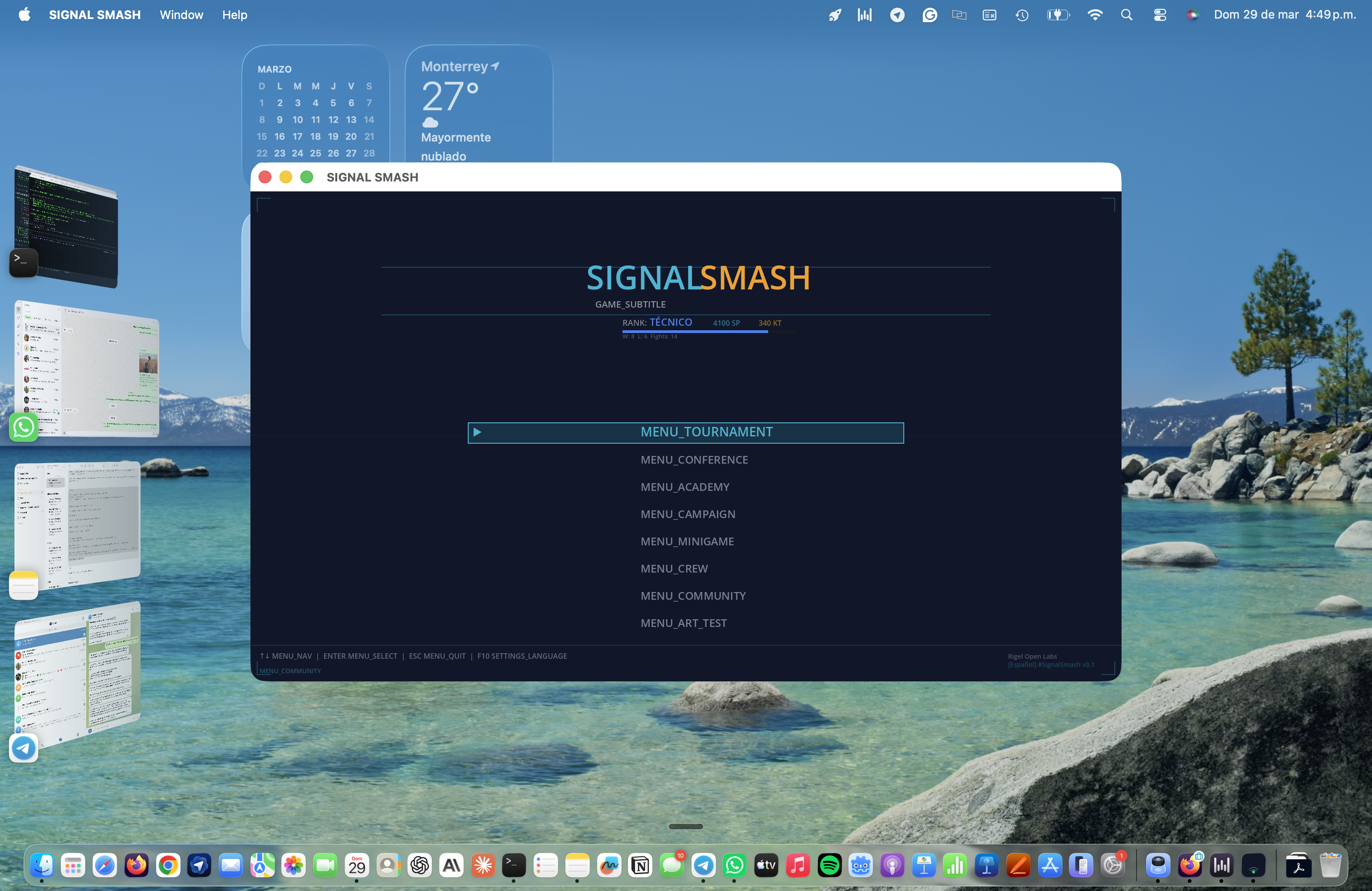Open MENU_MINIGAME entry
1372x891 pixels.
point(687,541)
